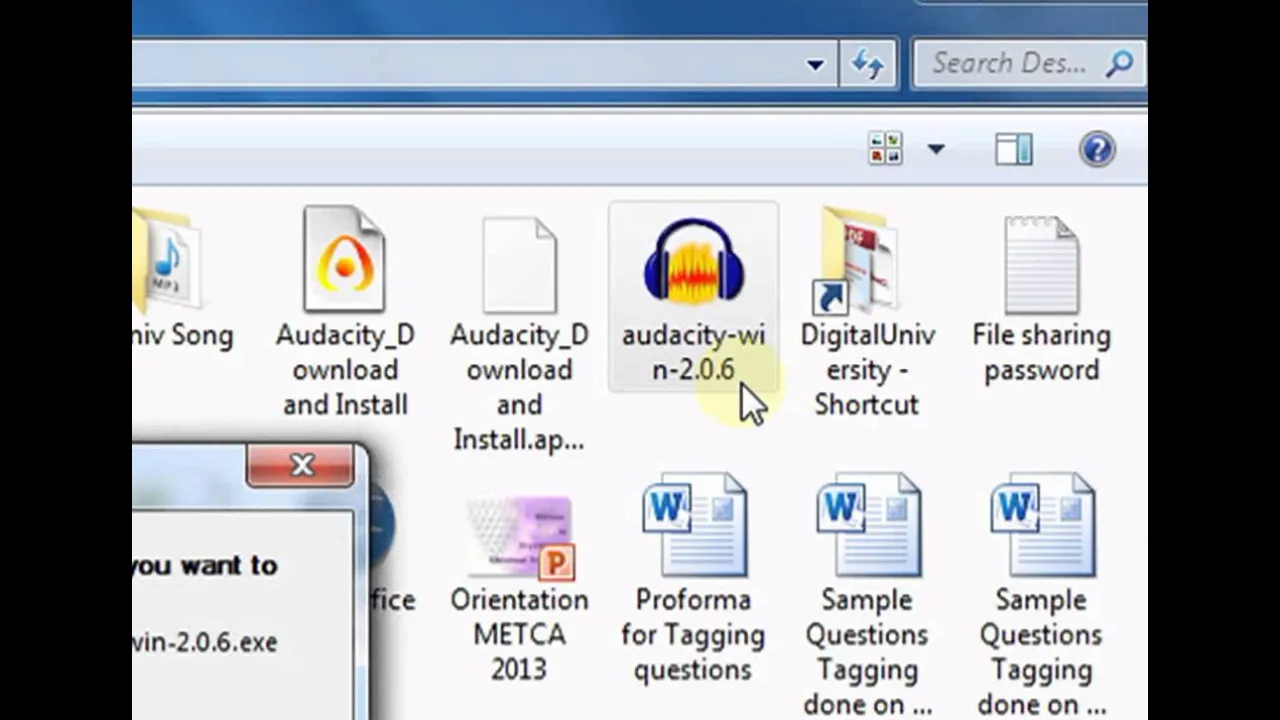The image size is (1280, 720).
Task: Select the blank Audacity_Download and Install.ap... file icon
Action: (x=519, y=264)
